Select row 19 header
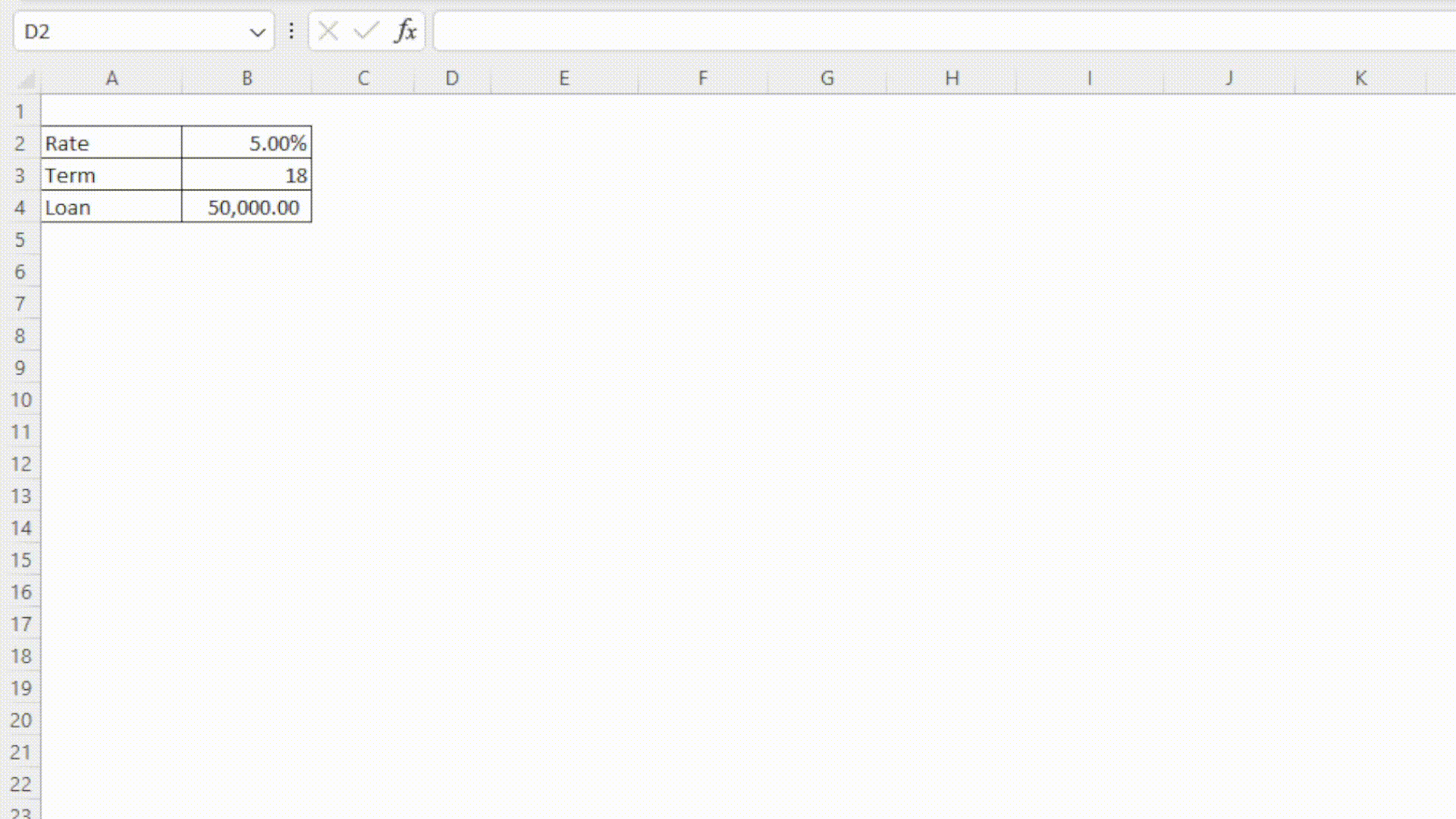The width and height of the screenshot is (1456, 819). click(x=20, y=688)
